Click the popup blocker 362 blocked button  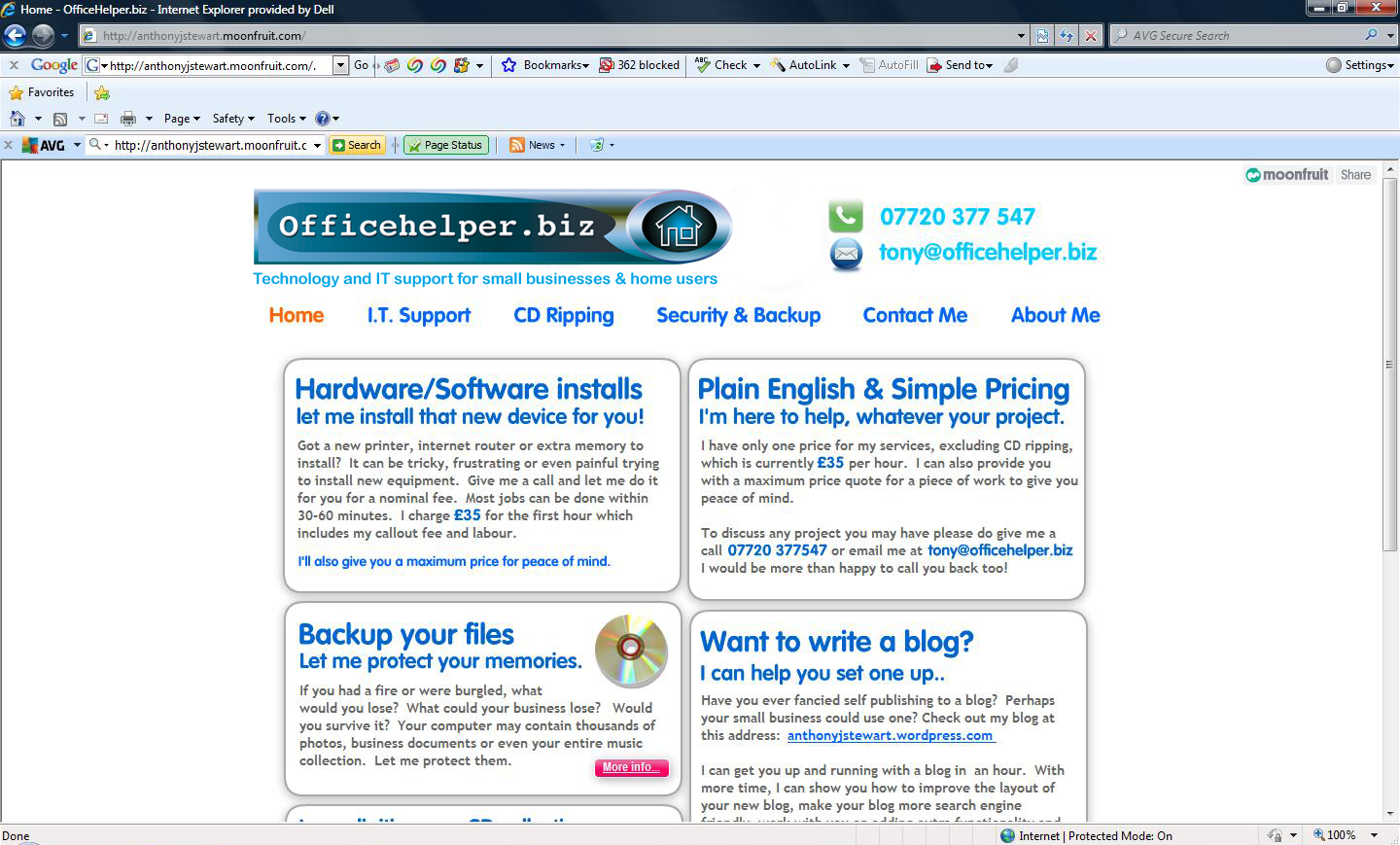pos(639,65)
